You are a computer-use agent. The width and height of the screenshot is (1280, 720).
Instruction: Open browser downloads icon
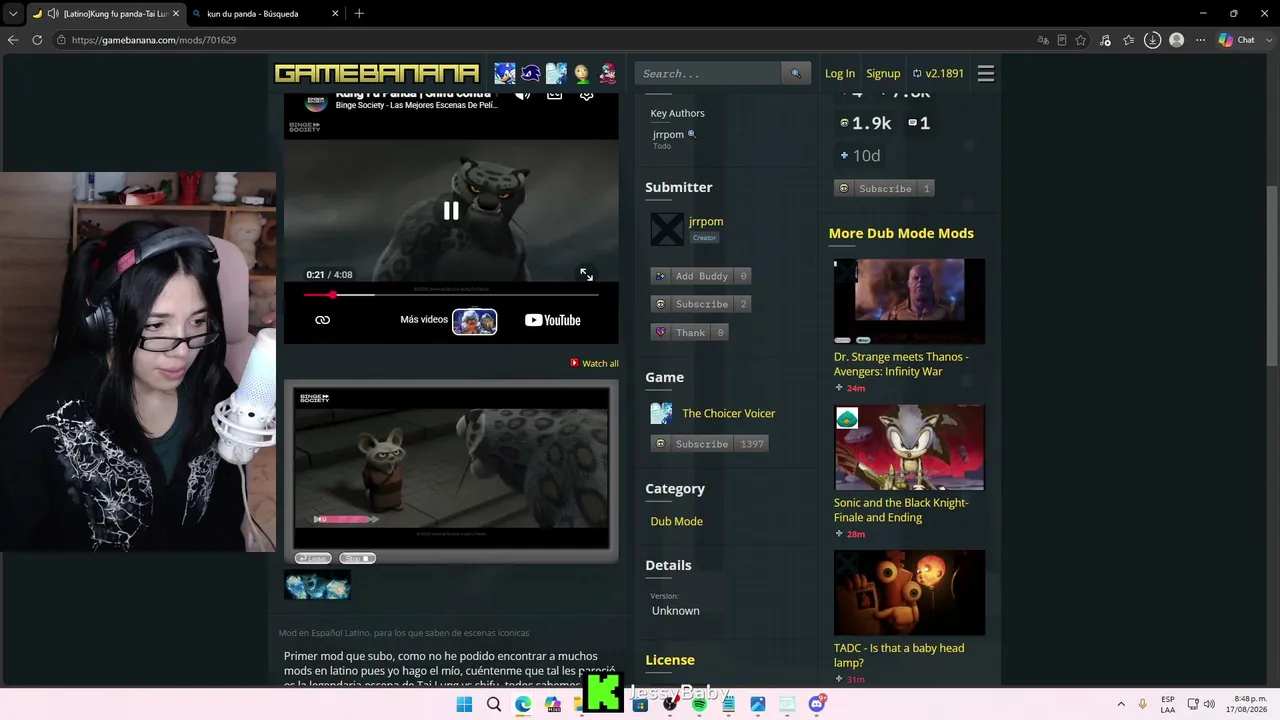coord(1153,40)
